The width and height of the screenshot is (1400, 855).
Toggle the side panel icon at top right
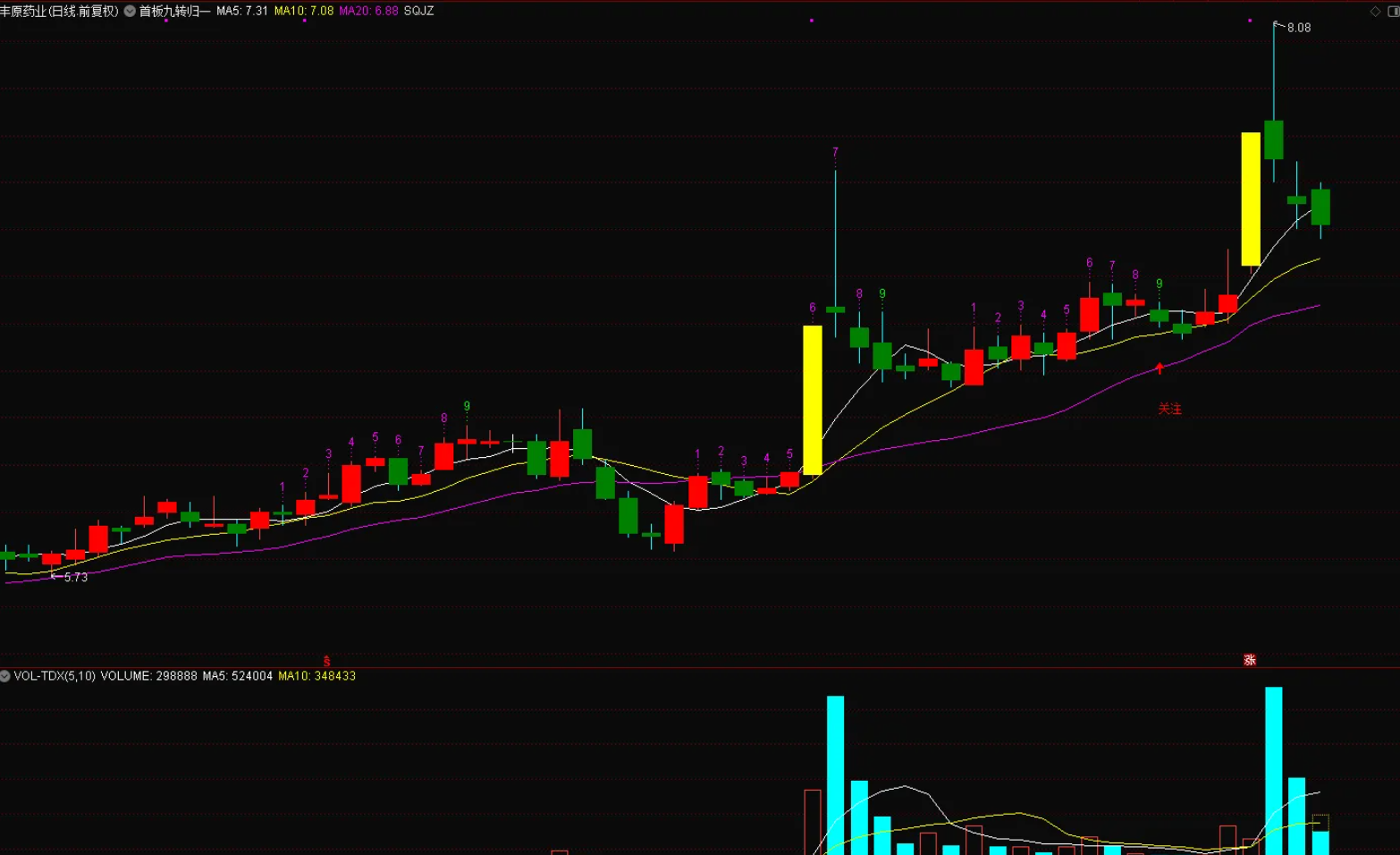coord(1393,12)
